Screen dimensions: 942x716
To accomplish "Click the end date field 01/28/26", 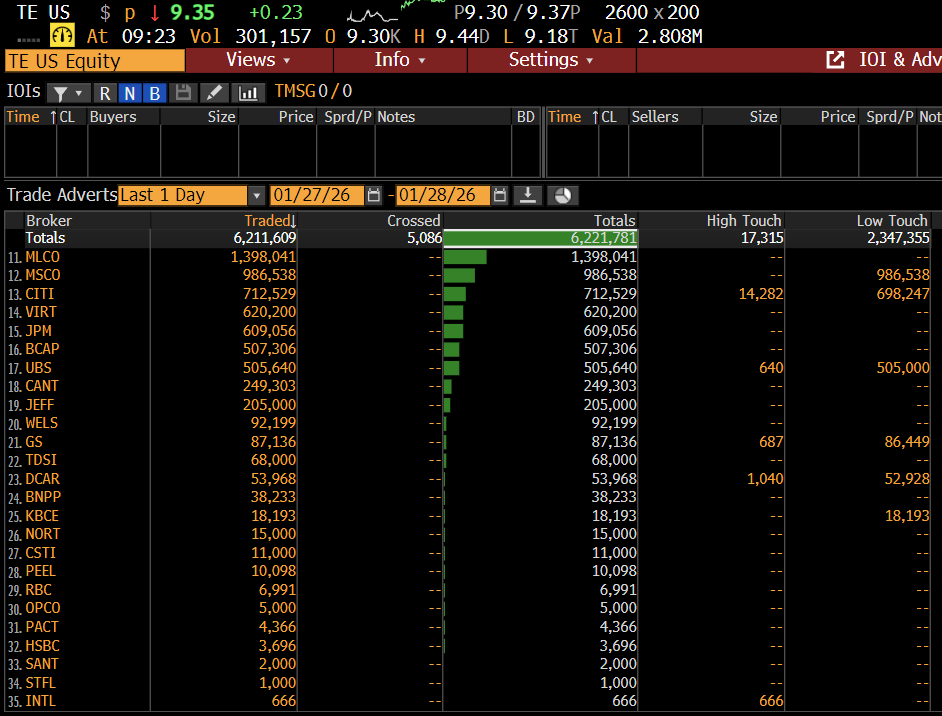I will pos(443,195).
